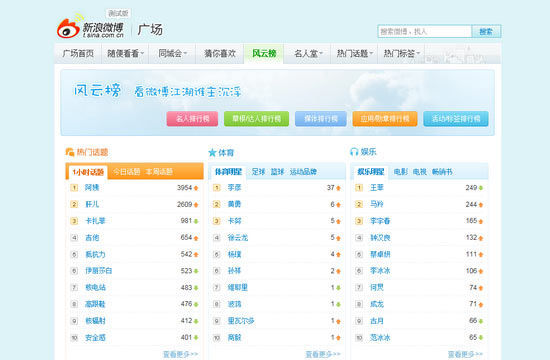Open the 李冰冰 entertainment star link
Viewport: 550px width, 360px height.
coord(380,271)
